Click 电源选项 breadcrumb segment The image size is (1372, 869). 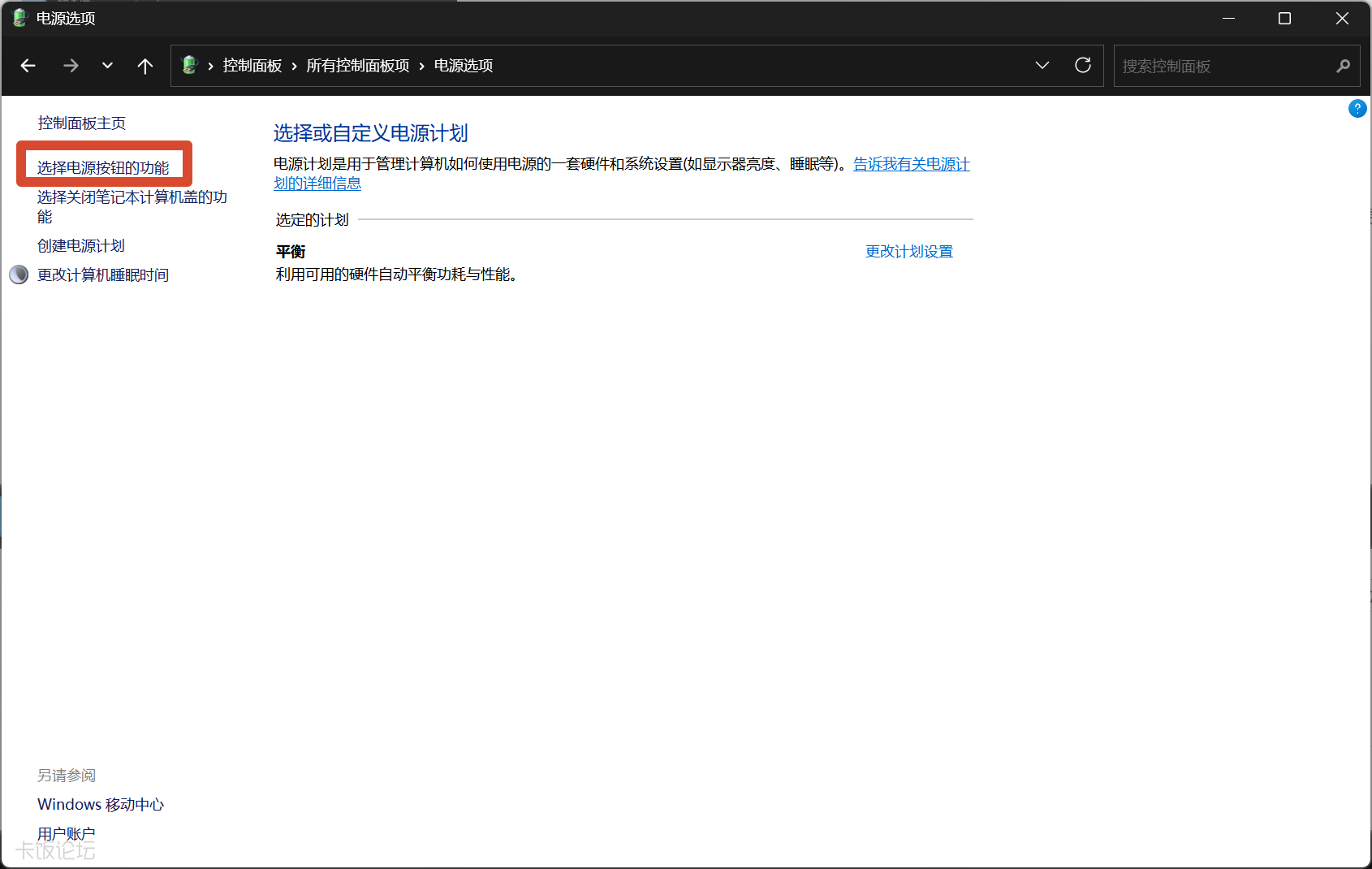(x=464, y=66)
